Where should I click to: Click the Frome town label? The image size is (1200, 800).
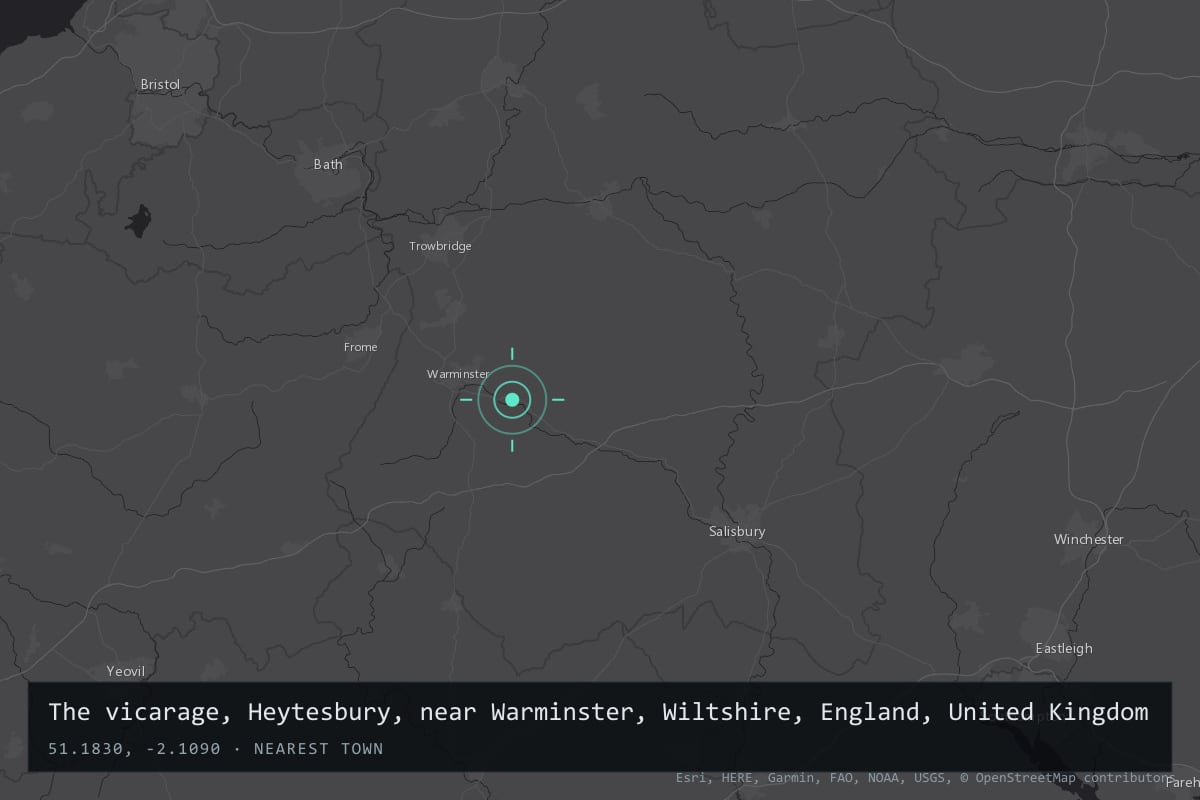tap(361, 347)
